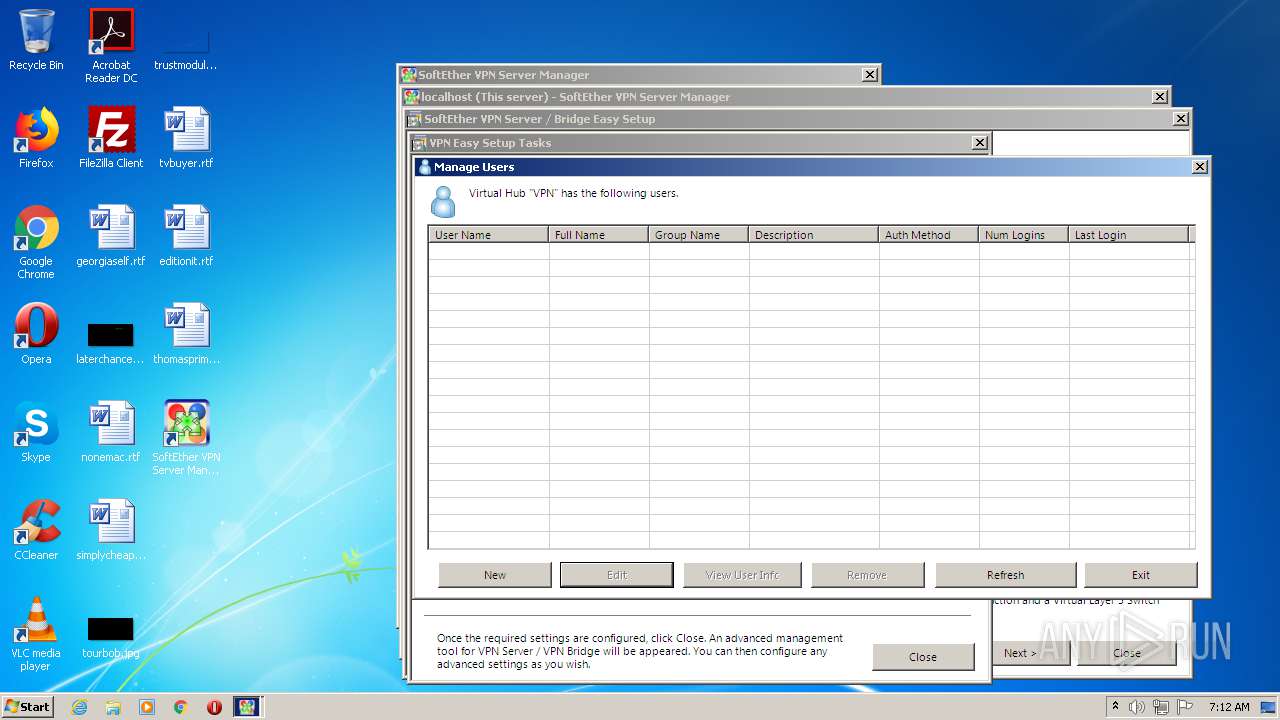Exit the Manage Users dialog
1280x720 pixels.
(x=1141, y=575)
